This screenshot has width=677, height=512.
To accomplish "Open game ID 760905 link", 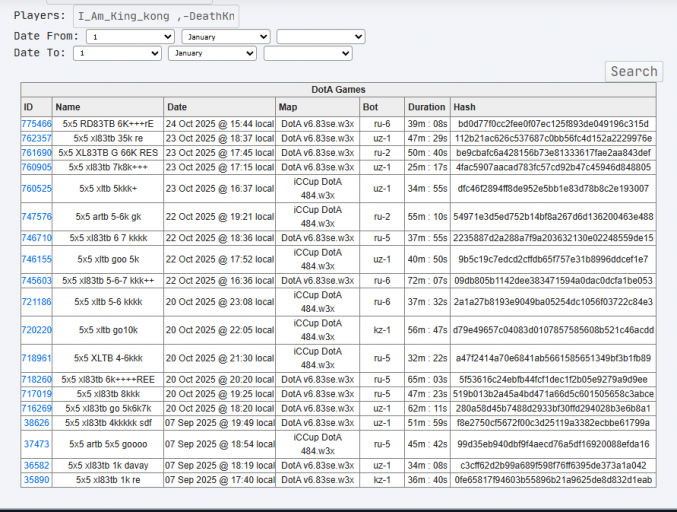I will coord(36,167).
